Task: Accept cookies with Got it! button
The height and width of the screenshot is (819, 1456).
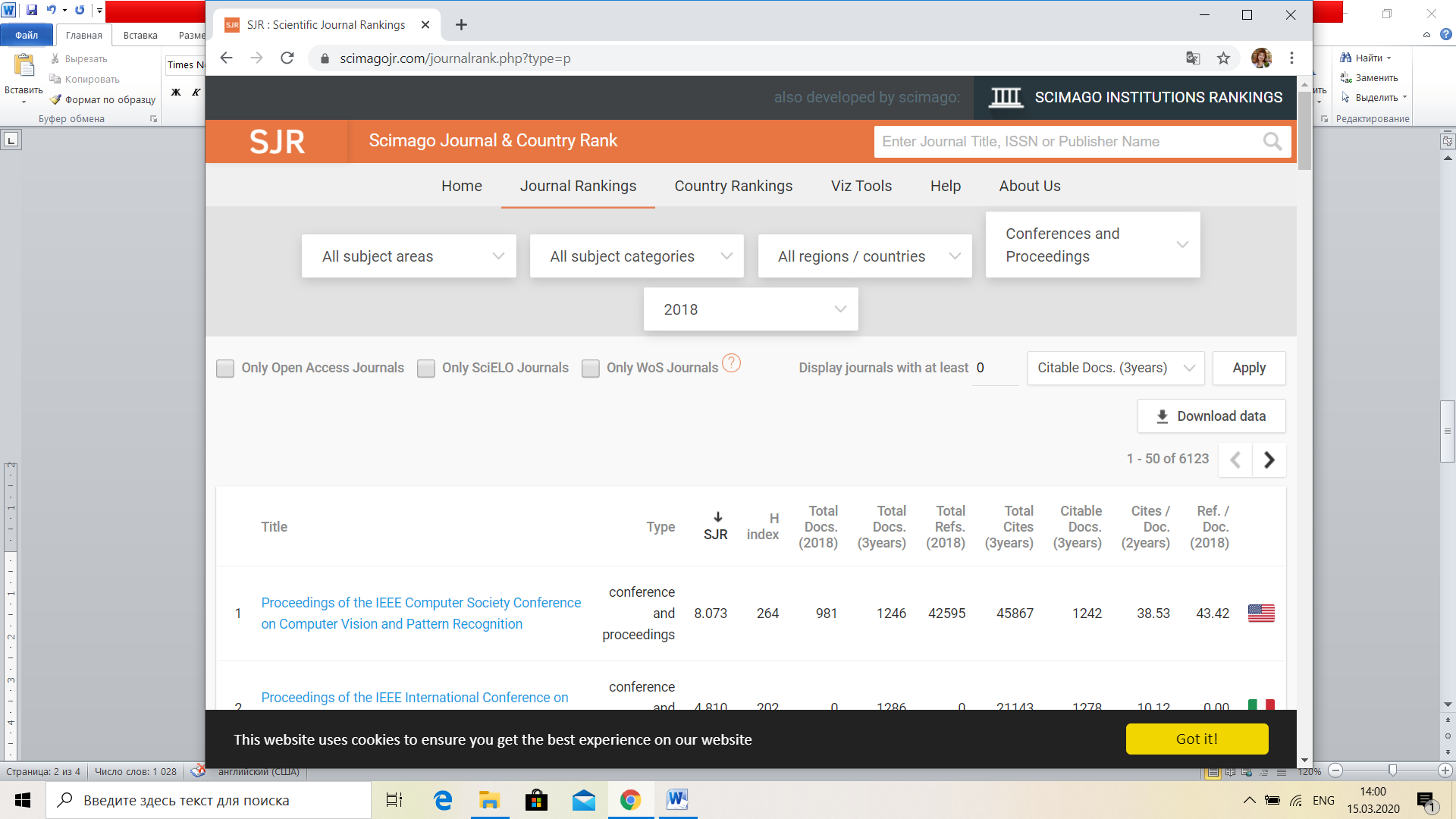Action: [x=1197, y=739]
